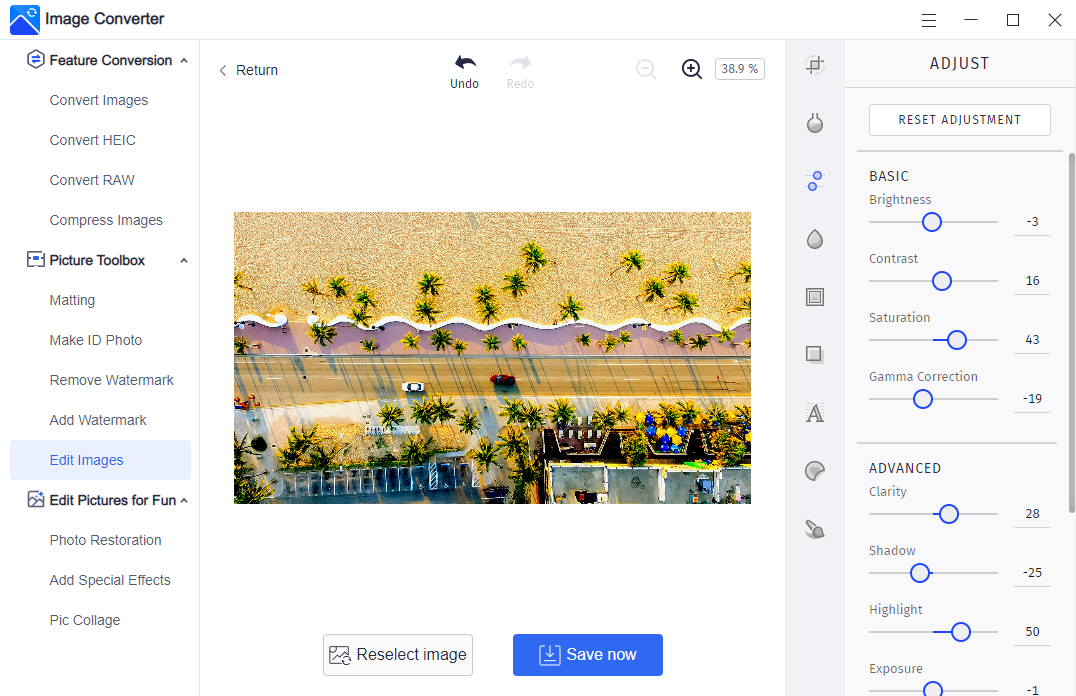Viewport: 1076px width, 696px height.
Task: Click the BASIC section heading
Action: click(x=889, y=176)
